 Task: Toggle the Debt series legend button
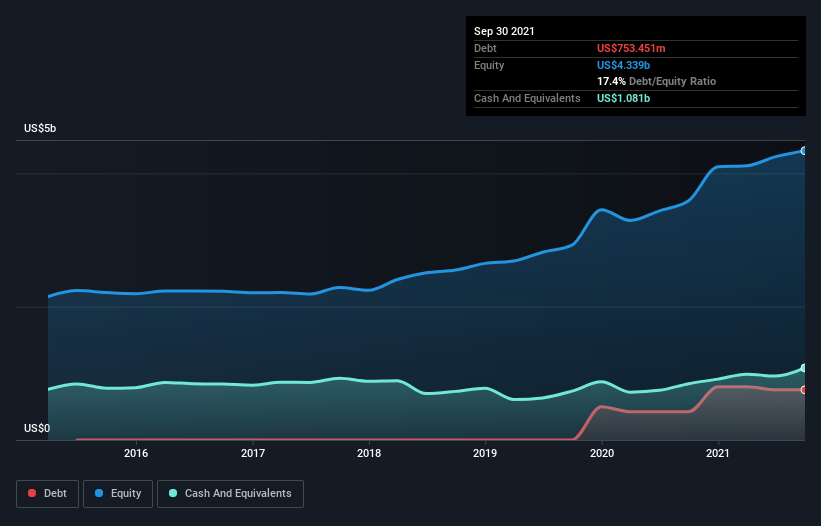click(x=47, y=494)
